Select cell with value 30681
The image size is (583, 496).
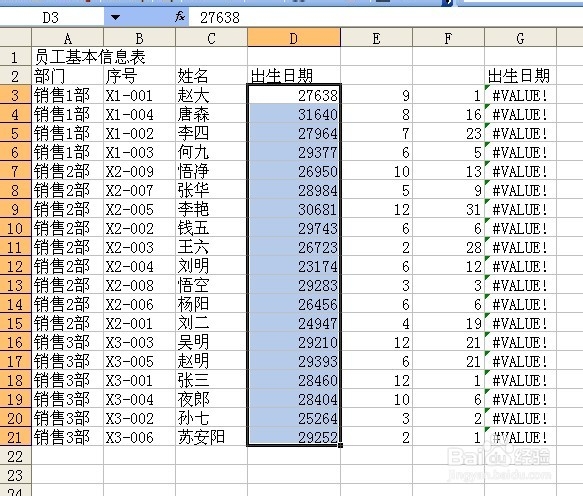point(294,209)
